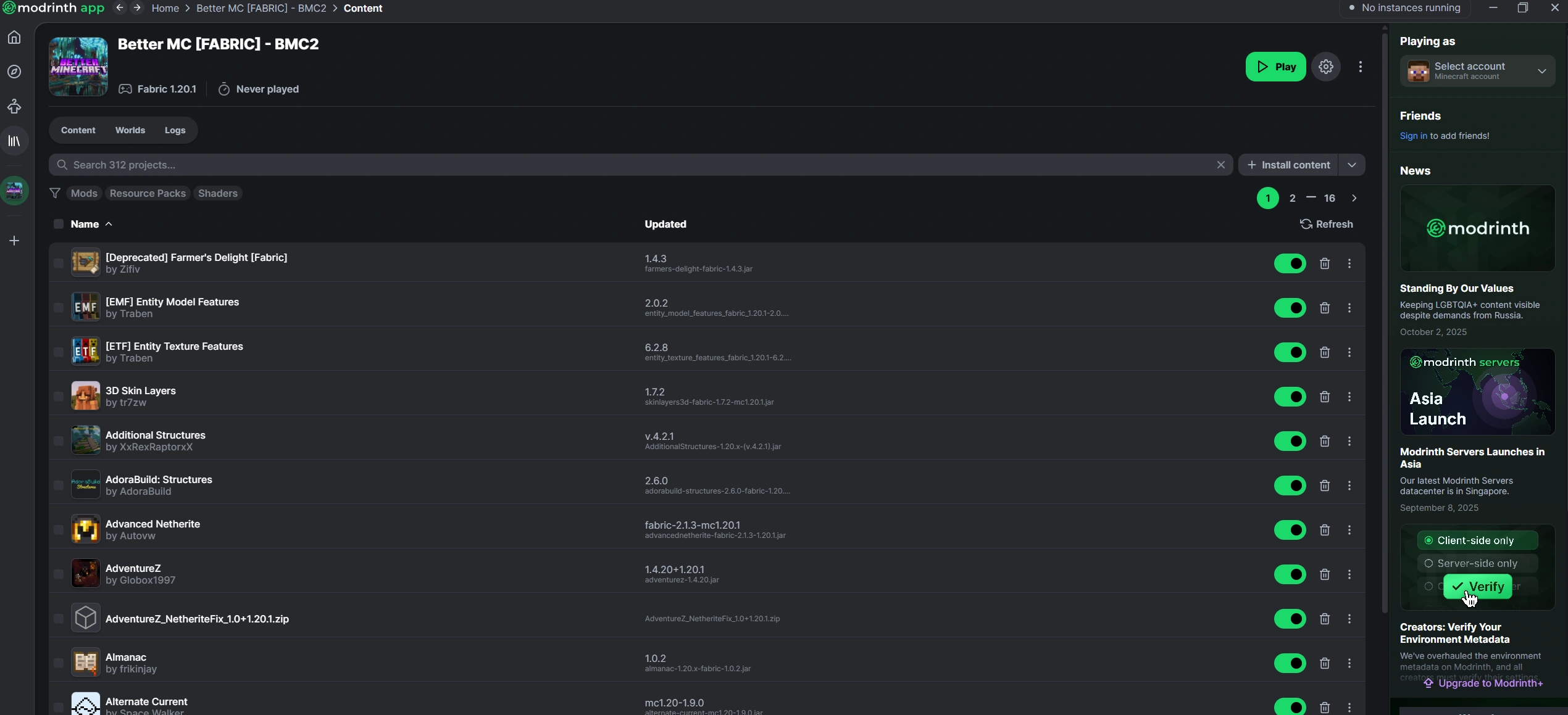Viewport: 1568px width, 715px height.
Task: Toggle the AdventureZ_NetheriteFix zip off
Action: [1290, 619]
